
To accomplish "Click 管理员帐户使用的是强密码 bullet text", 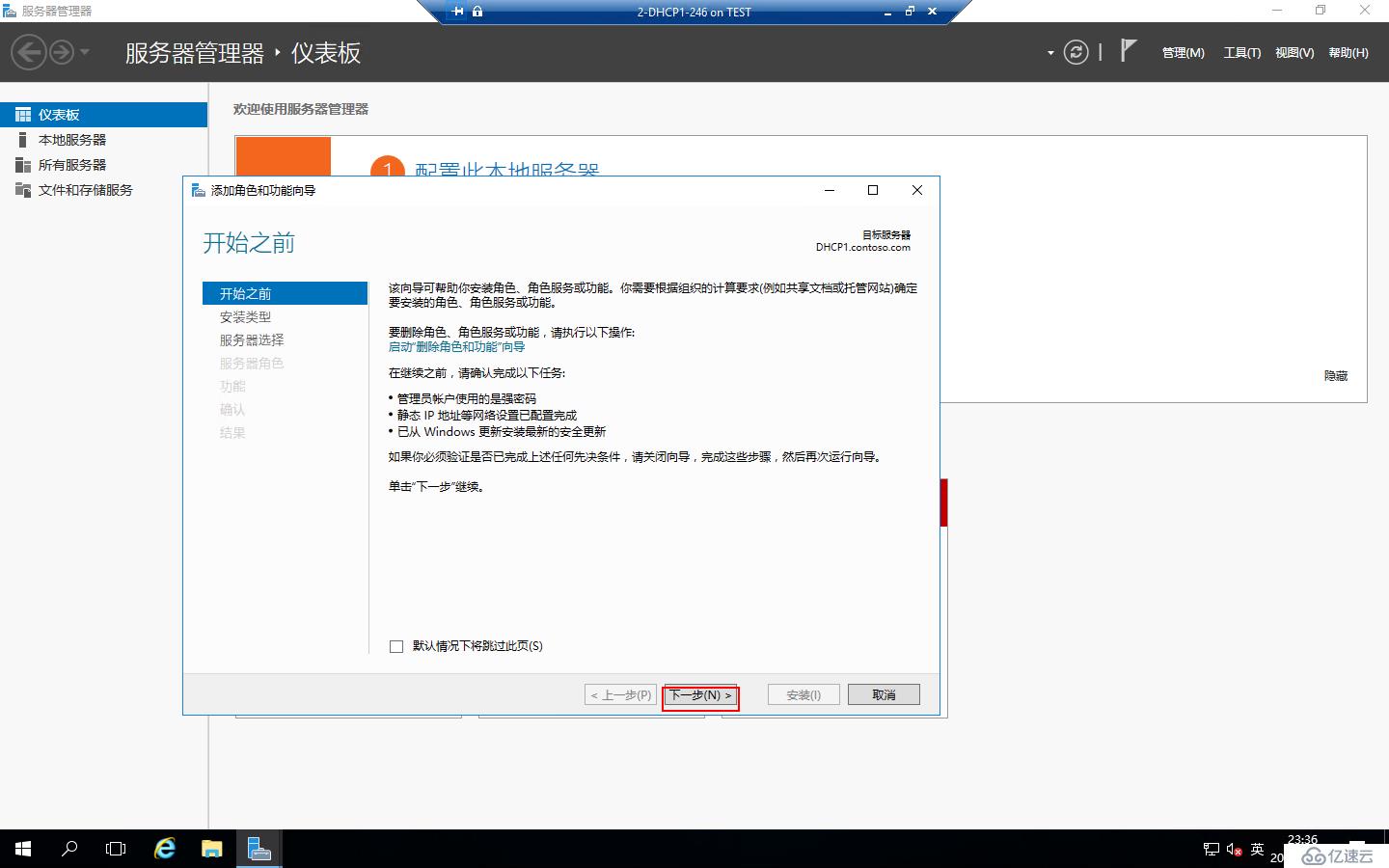I will click(467, 398).
